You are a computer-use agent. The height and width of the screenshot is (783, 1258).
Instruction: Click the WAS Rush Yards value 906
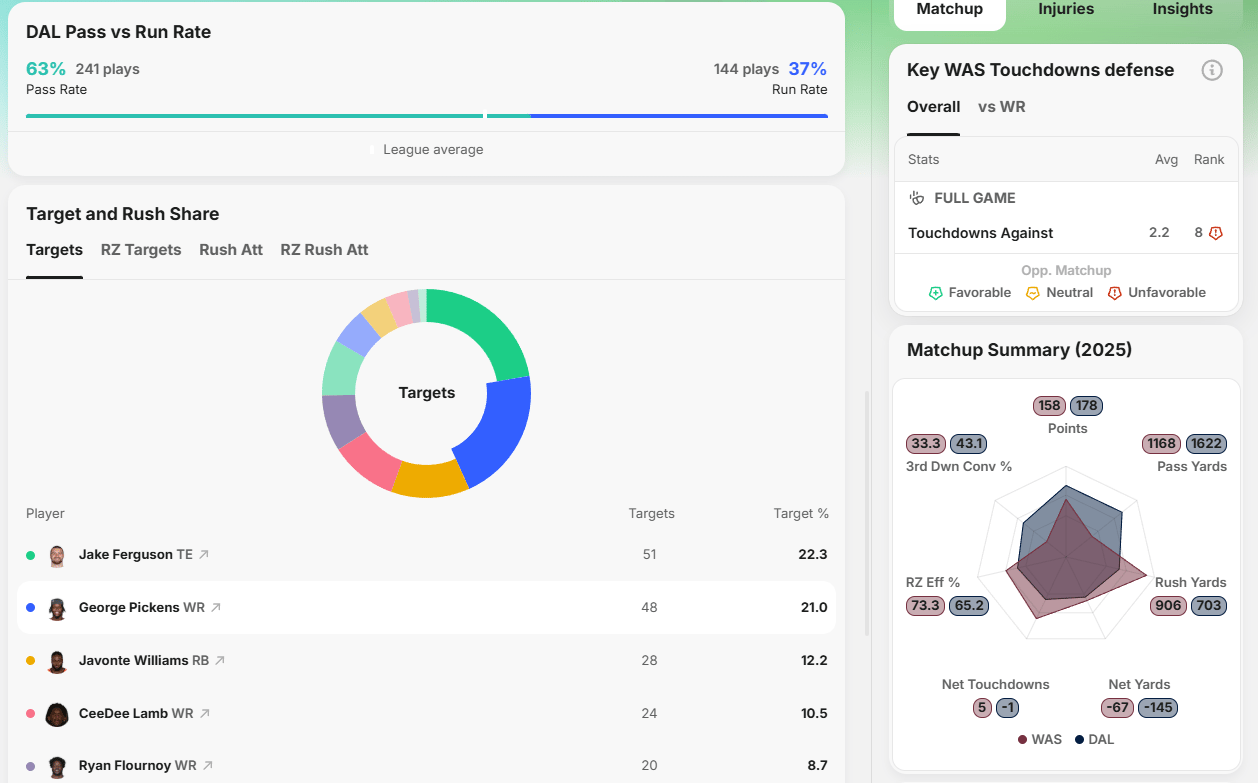tap(1168, 605)
